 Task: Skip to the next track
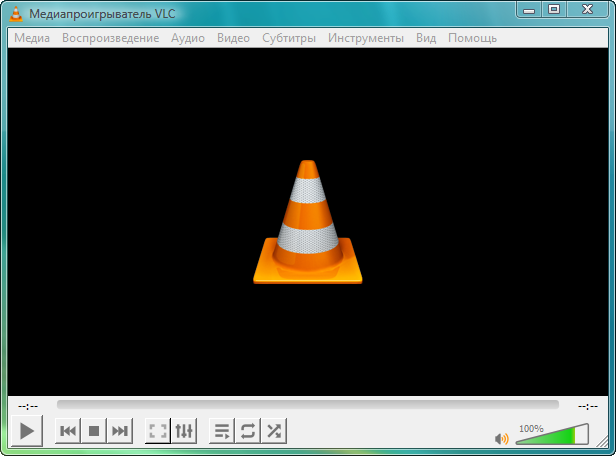point(120,431)
